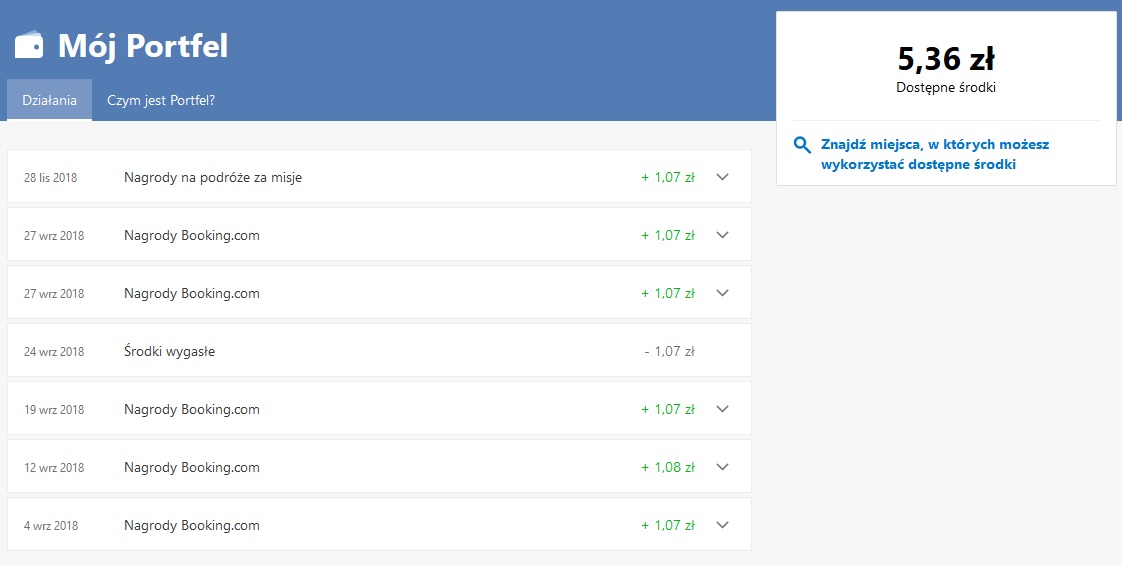Screen dimensions: 1122x568
Task: Click the + 1,07 zł amount on 28 lis row
Action: pos(668,177)
